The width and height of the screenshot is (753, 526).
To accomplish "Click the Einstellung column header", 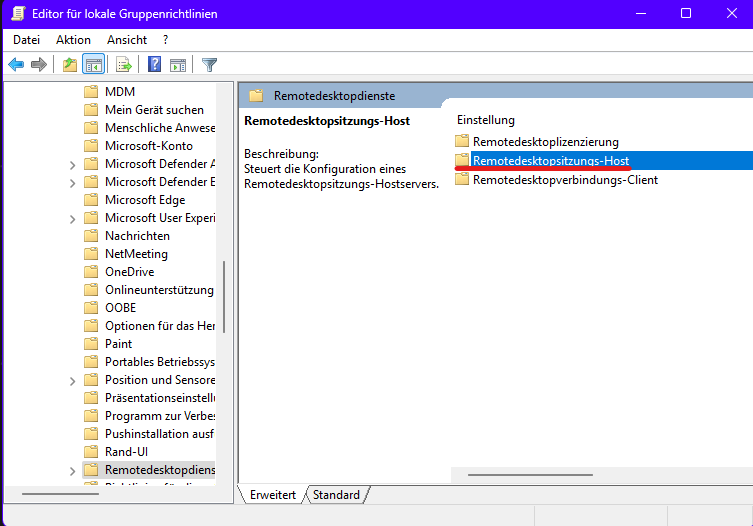I will (486, 120).
